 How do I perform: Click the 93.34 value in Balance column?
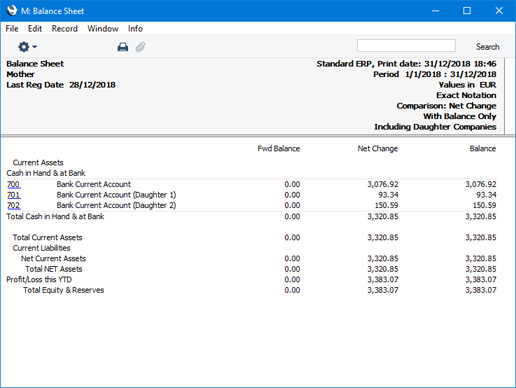coord(486,195)
